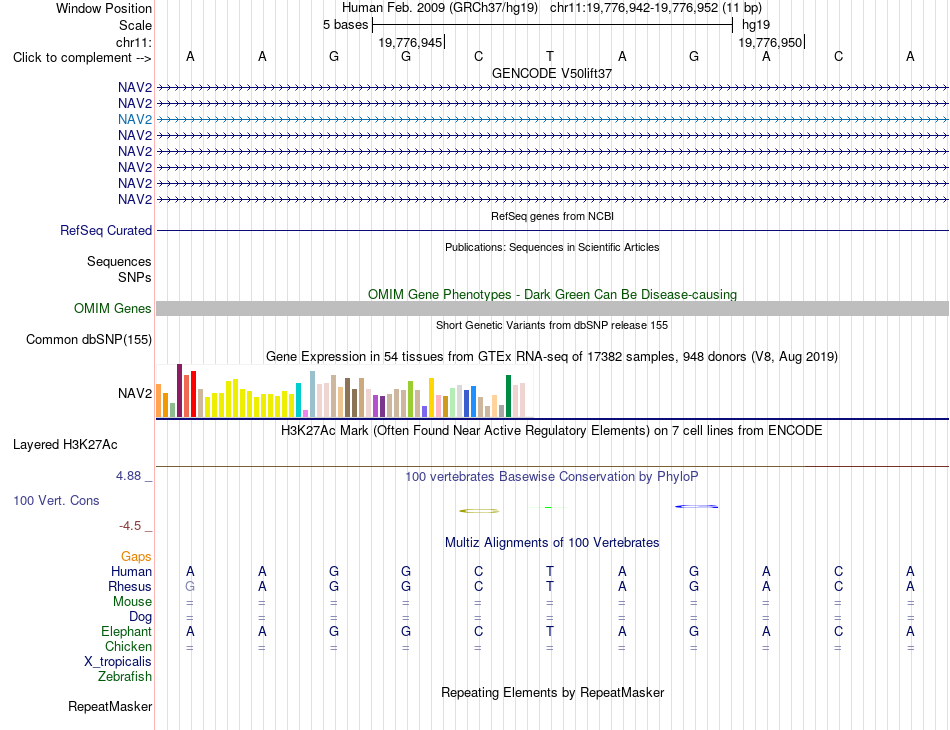Image resolution: width=950 pixels, height=730 pixels.
Task: Select the OMIM Genes track label
Action: [112, 308]
